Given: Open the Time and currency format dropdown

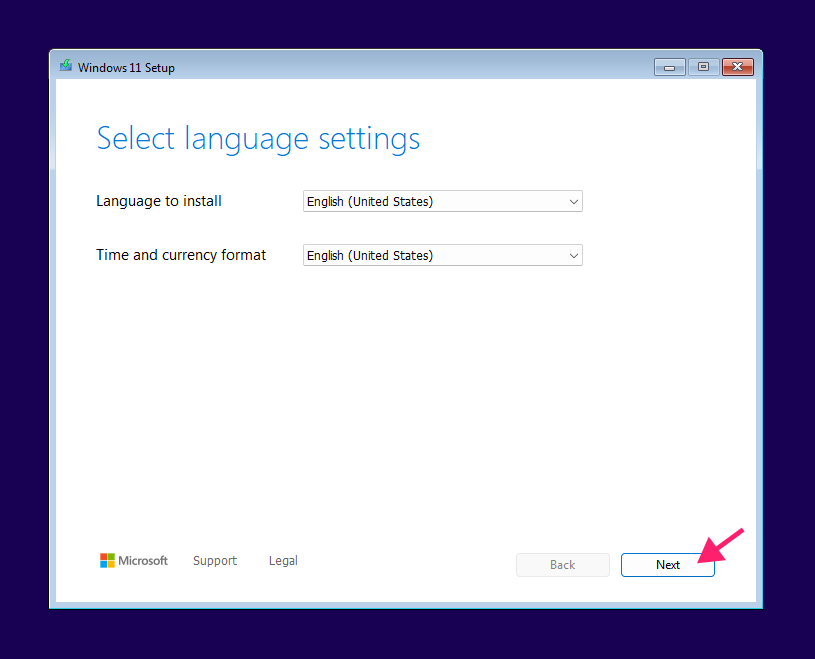Looking at the screenshot, I should [x=443, y=255].
